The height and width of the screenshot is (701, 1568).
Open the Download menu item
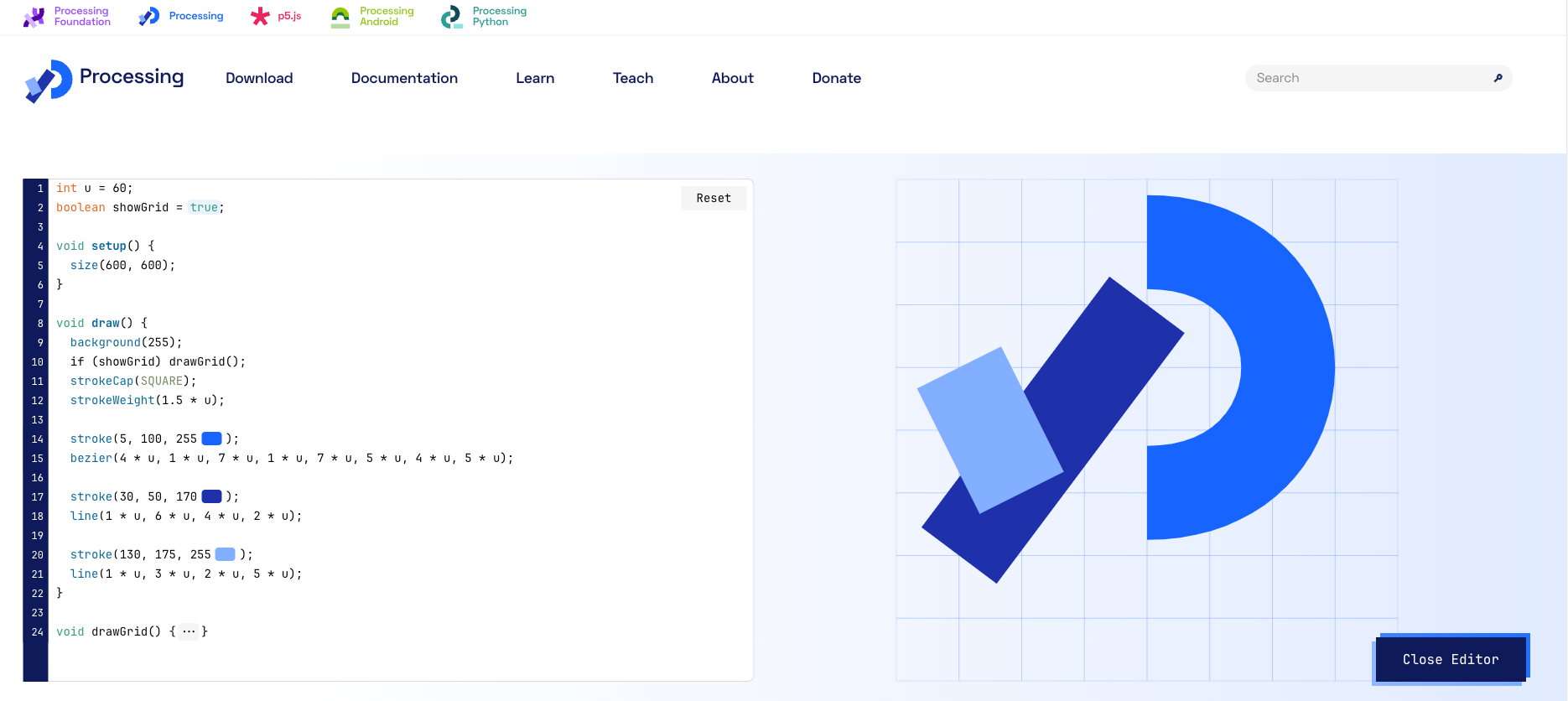pyautogui.click(x=259, y=78)
